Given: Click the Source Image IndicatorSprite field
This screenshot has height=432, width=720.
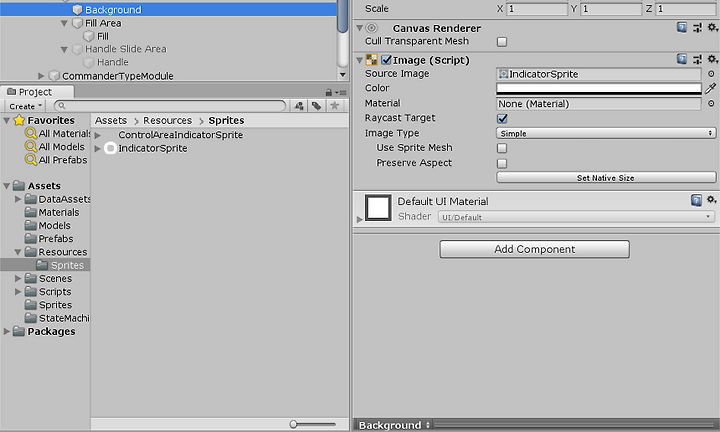Looking at the screenshot, I should pyautogui.click(x=599, y=74).
